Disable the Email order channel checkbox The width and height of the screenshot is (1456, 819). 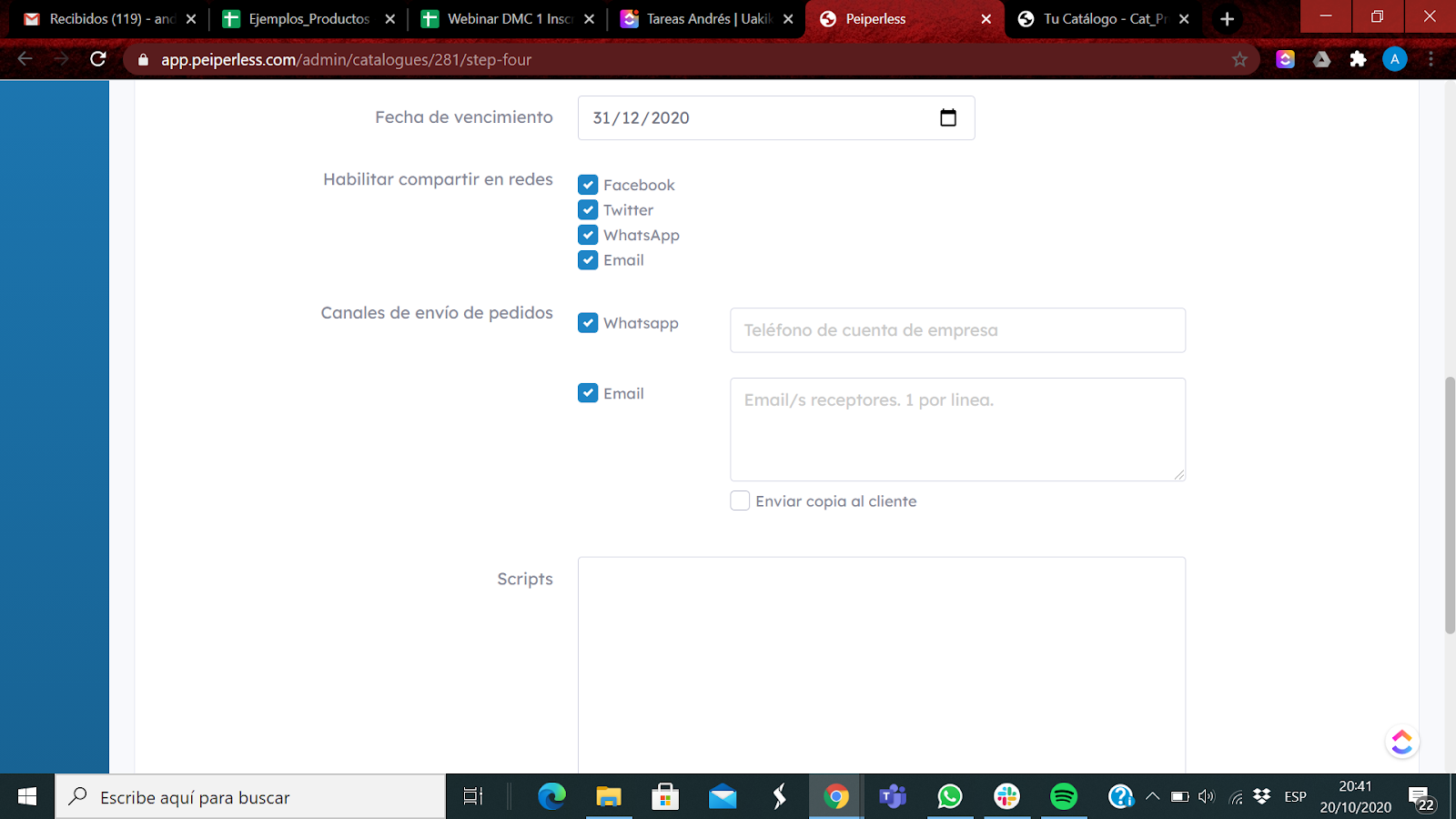tap(588, 393)
